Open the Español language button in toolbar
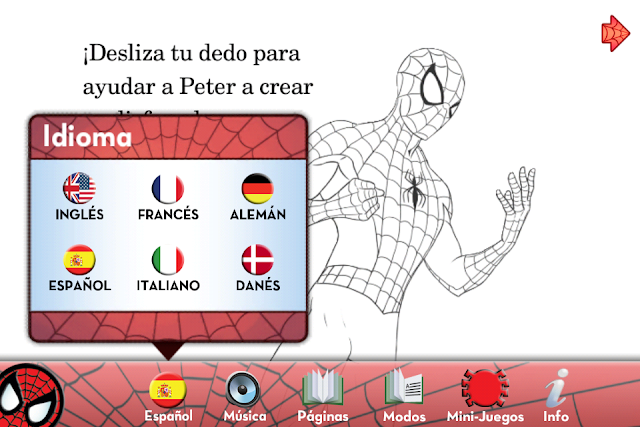Screen dimensions: 640x427 168,396
